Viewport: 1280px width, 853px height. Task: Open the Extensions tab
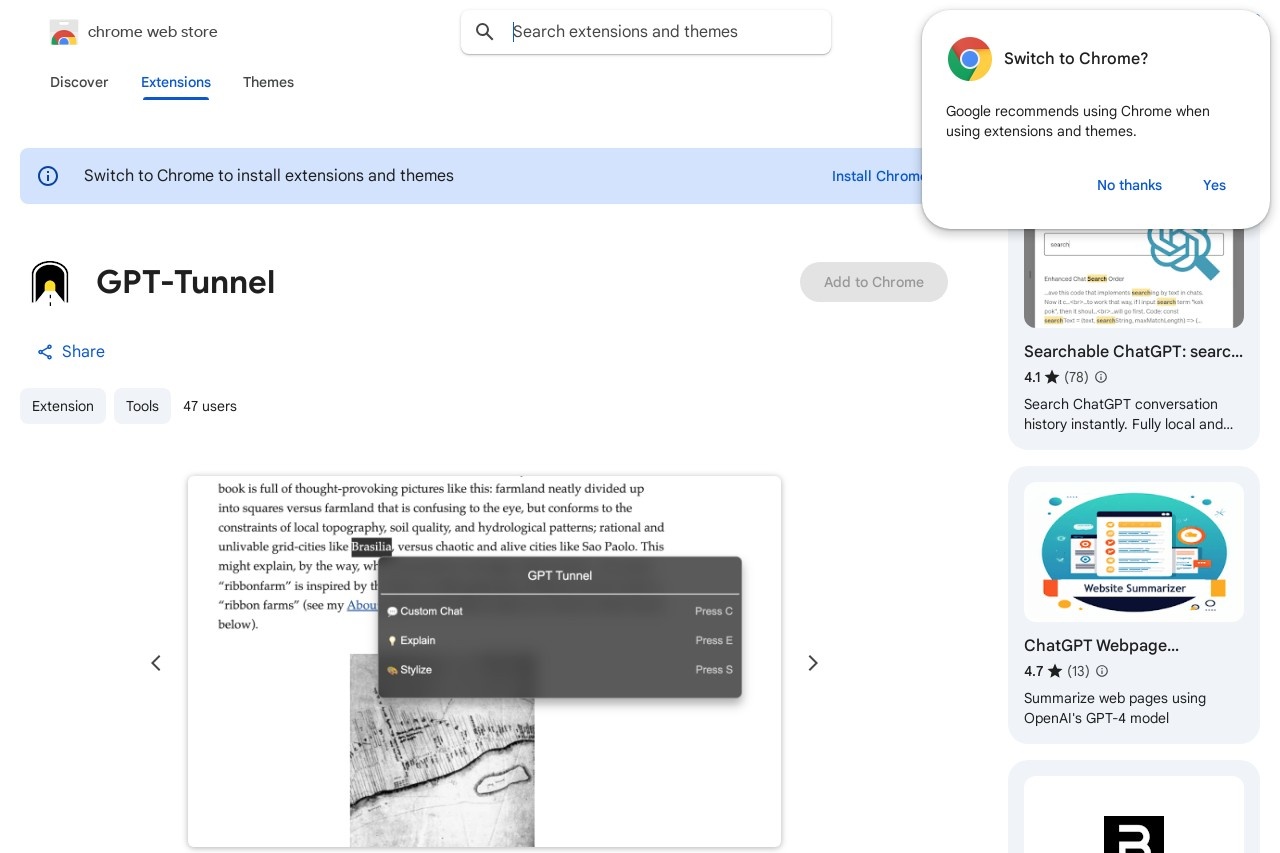tap(176, 82)
